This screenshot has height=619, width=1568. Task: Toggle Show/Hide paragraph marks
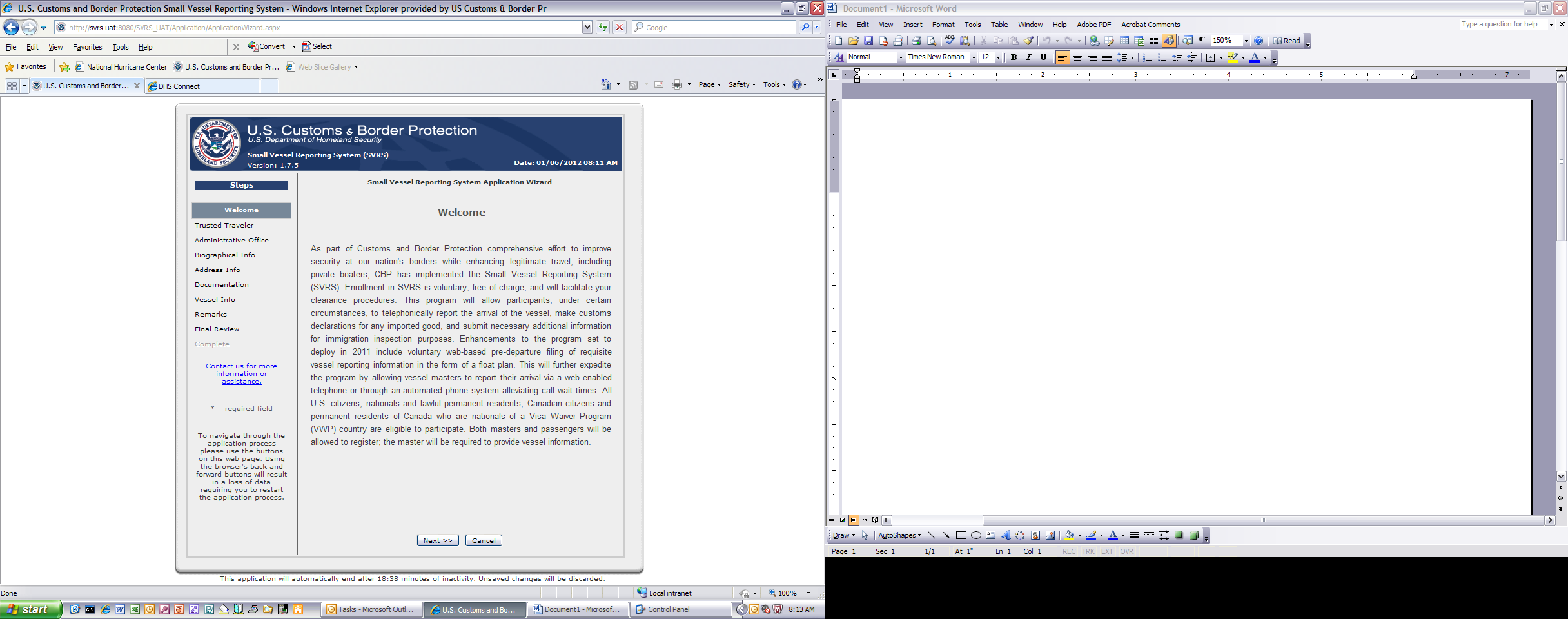click(1202, 41)
